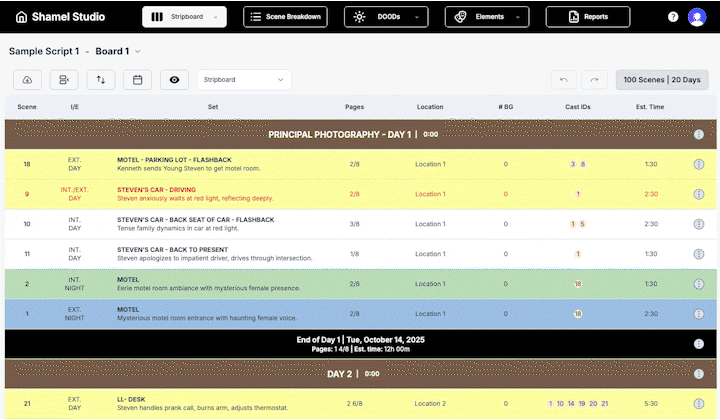This screenshot has width=720, height=420.
Task: Open the help question mark icon
Action: [x=673, y=17]
